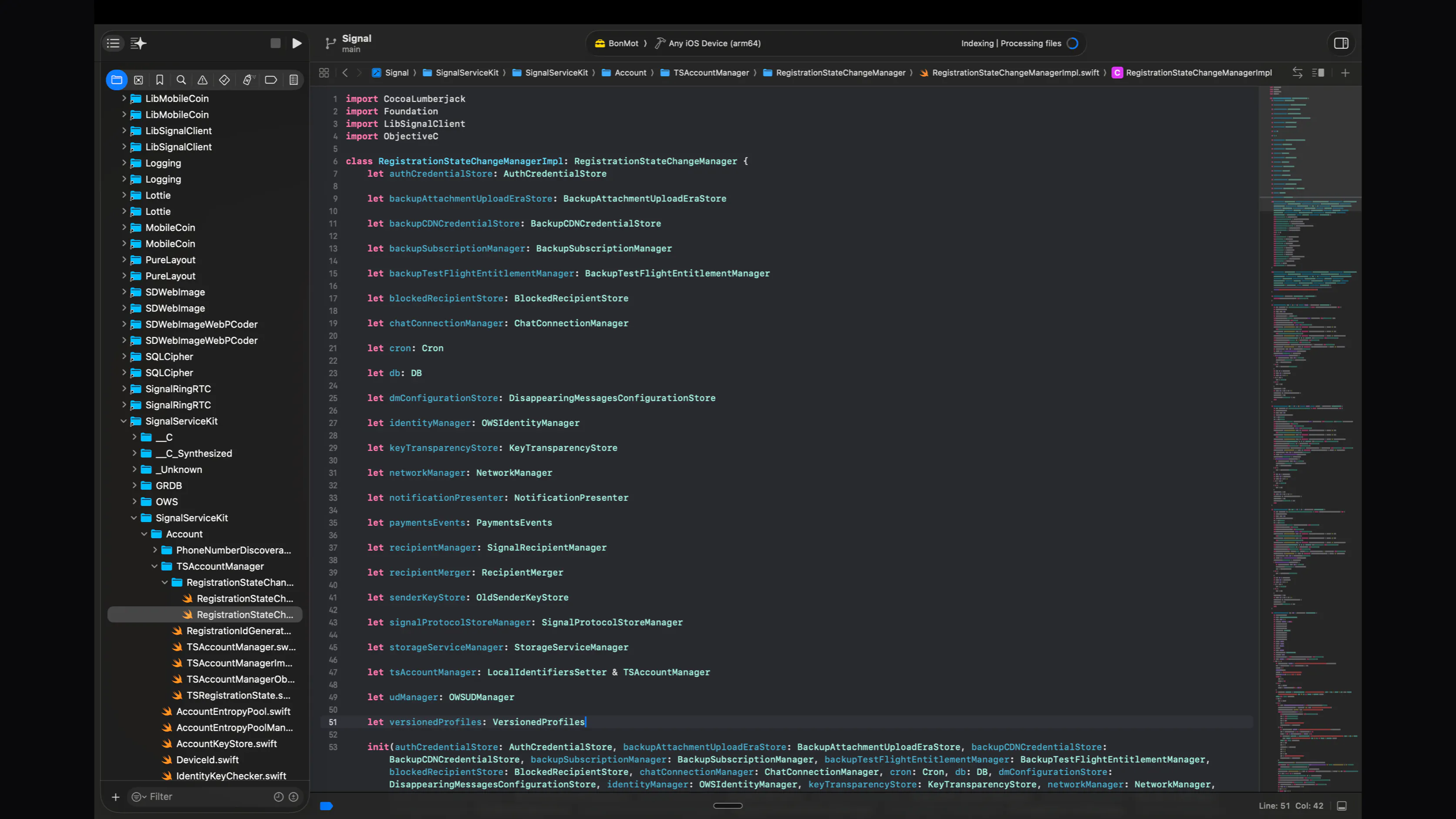Screen dimensions: 1456x819
Task: Open the related items grid menu
Action: pyautogui.click(x=324, y=73)
